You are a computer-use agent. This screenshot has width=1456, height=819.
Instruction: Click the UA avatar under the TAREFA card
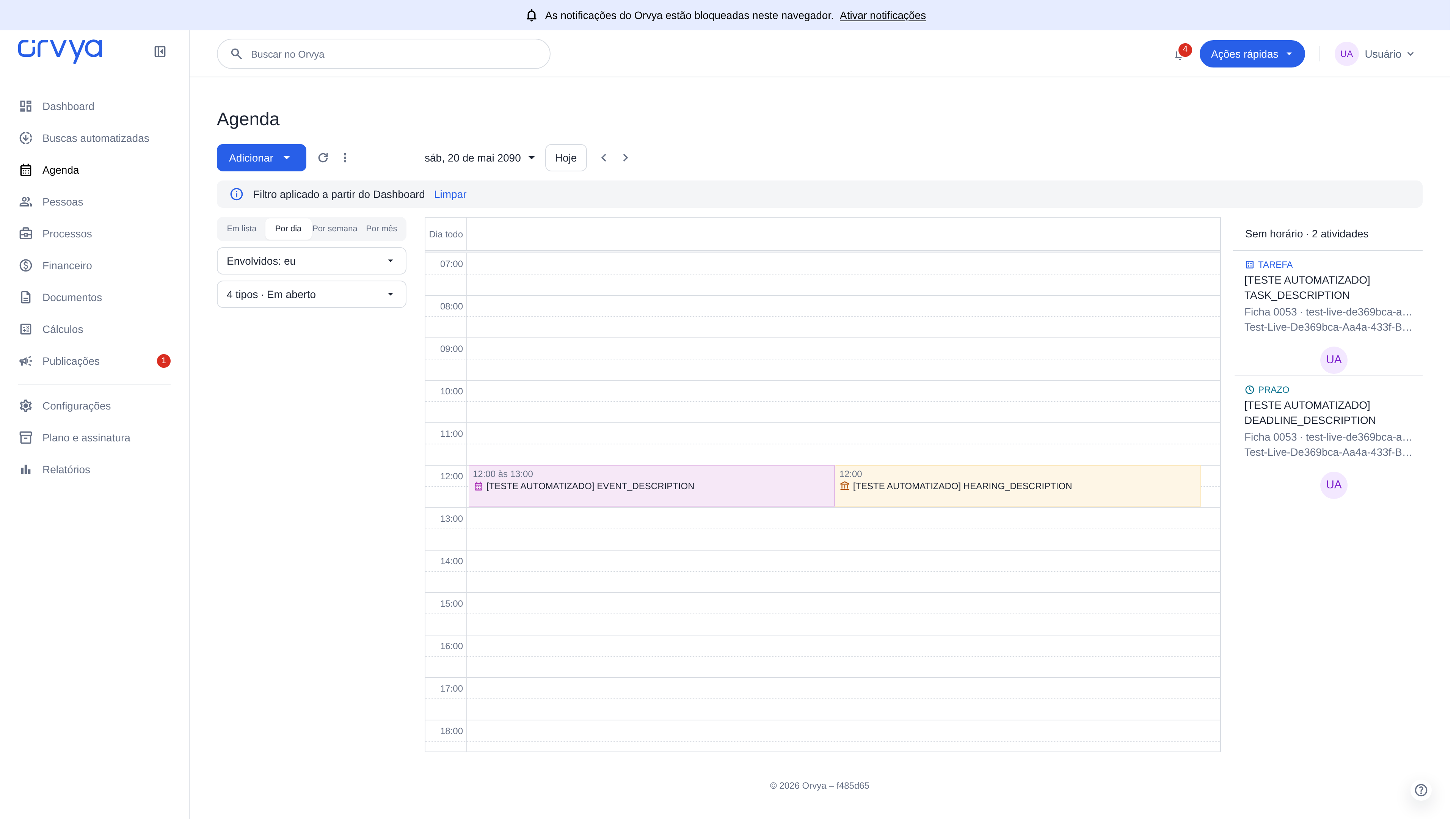coord(1334,360)
